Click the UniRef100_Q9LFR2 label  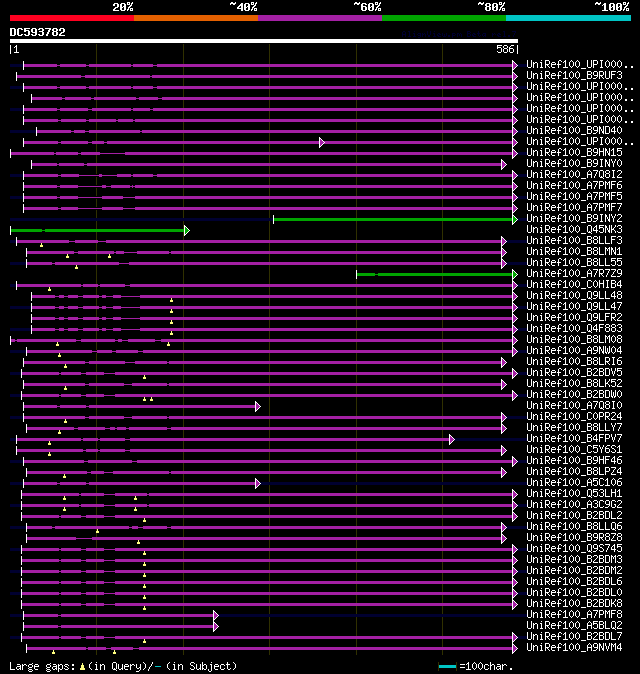(574, 318)
